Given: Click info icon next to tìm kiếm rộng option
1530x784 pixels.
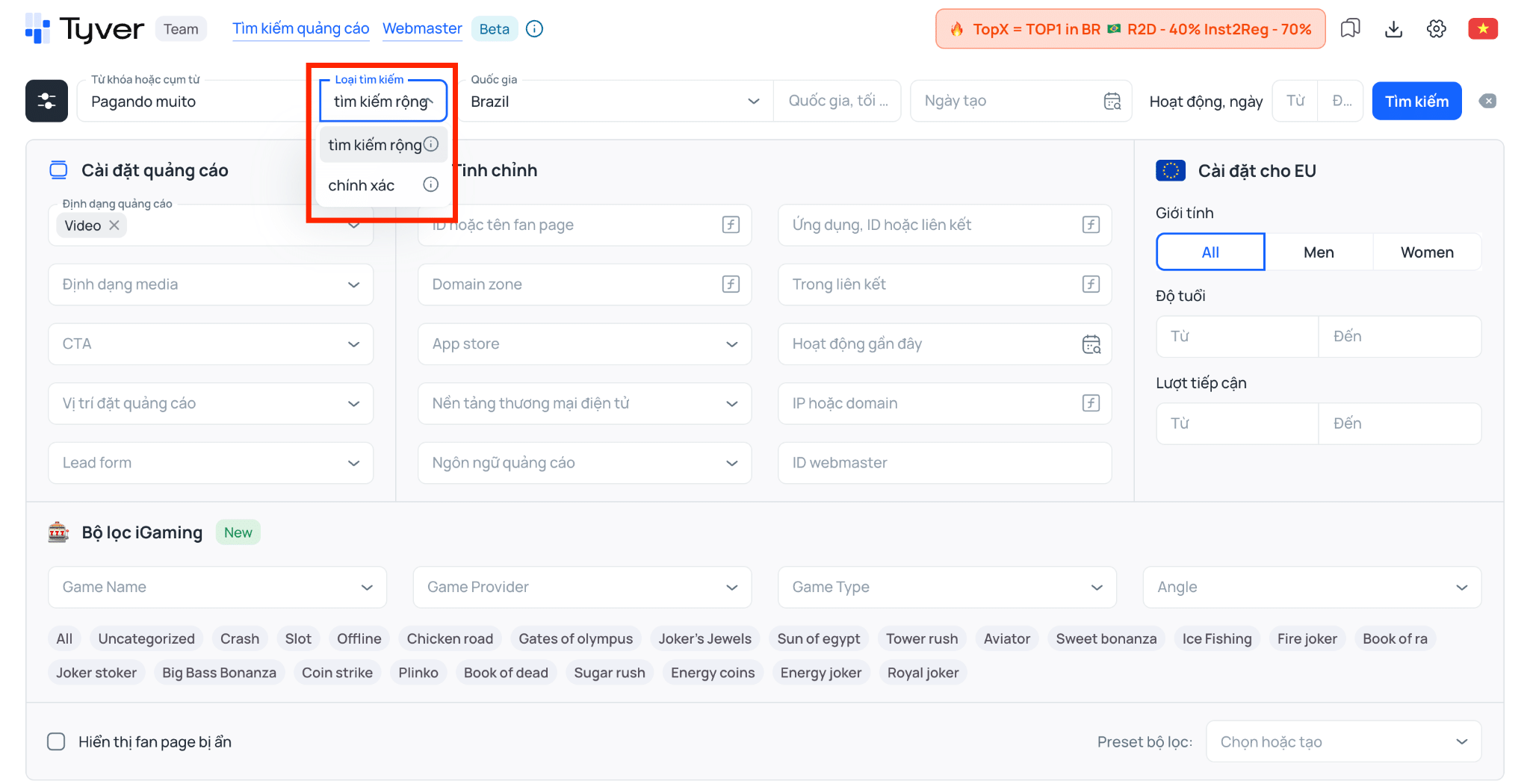Looking at the screenshot, I should [x=431, y=144].
